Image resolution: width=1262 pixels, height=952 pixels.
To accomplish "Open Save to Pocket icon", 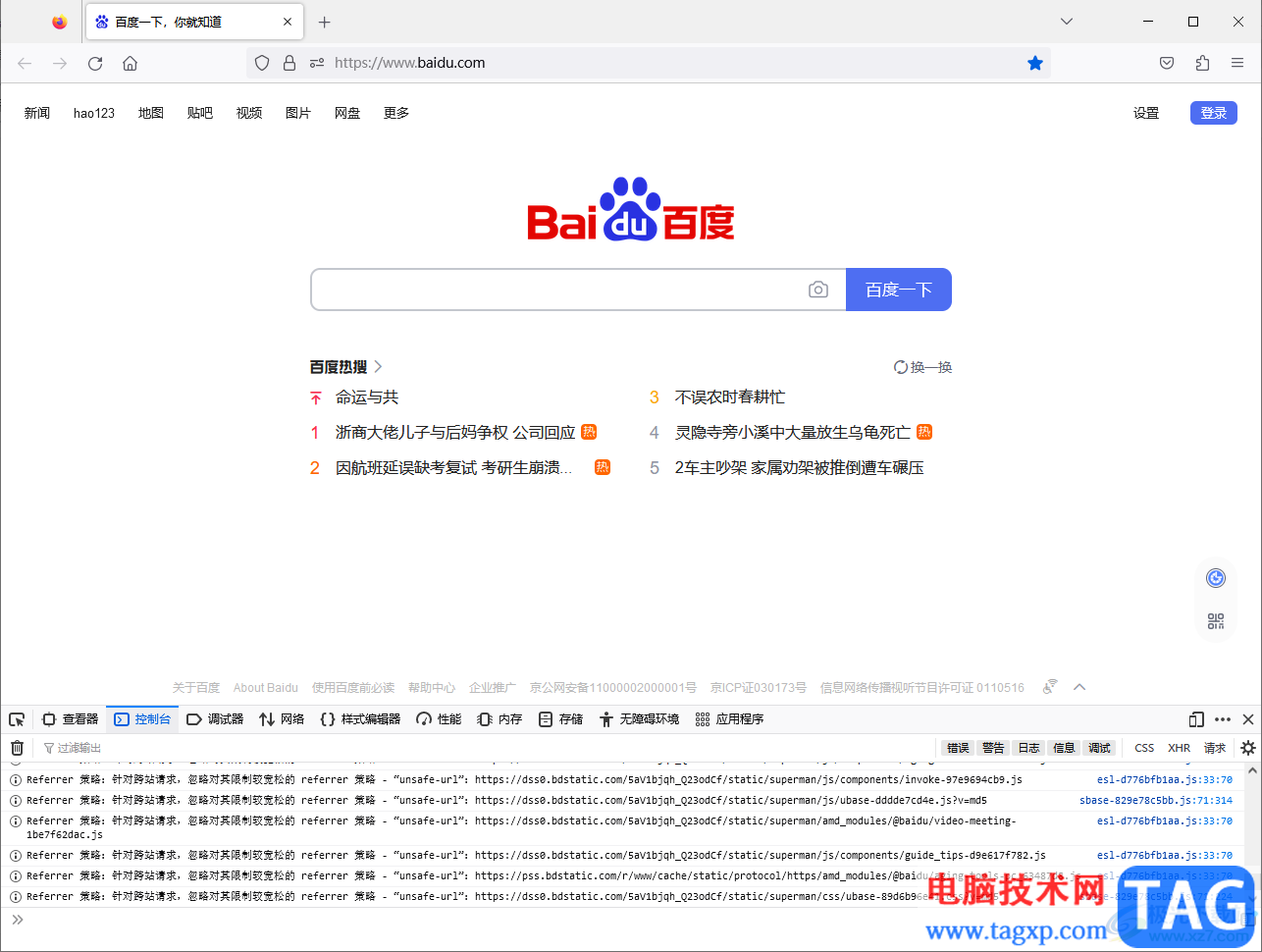I will 1167,63.
